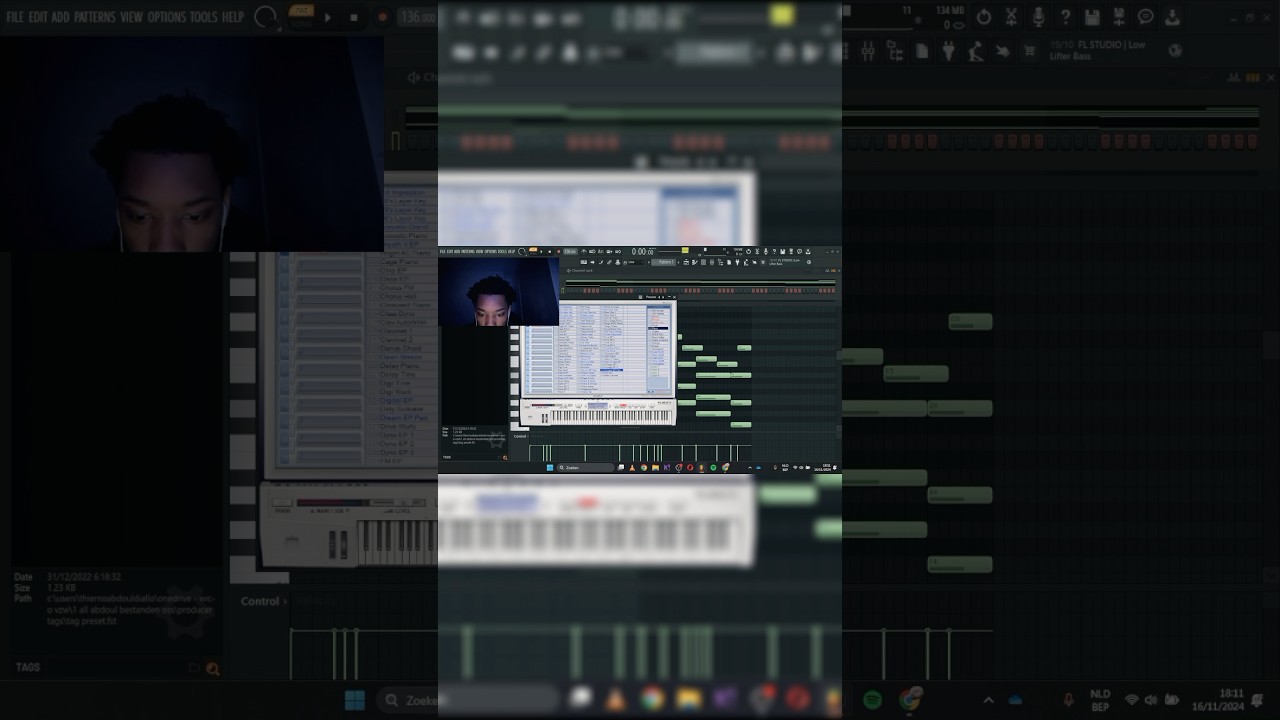
Task: Open the PATTERNS menu
Action: coord(95,17)
